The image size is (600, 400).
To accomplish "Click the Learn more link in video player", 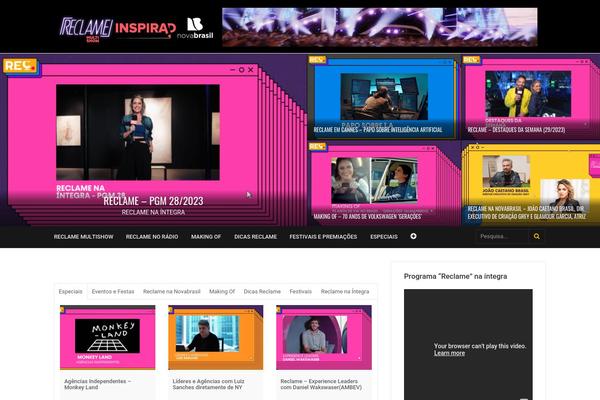I will click(x=449, y=353).
